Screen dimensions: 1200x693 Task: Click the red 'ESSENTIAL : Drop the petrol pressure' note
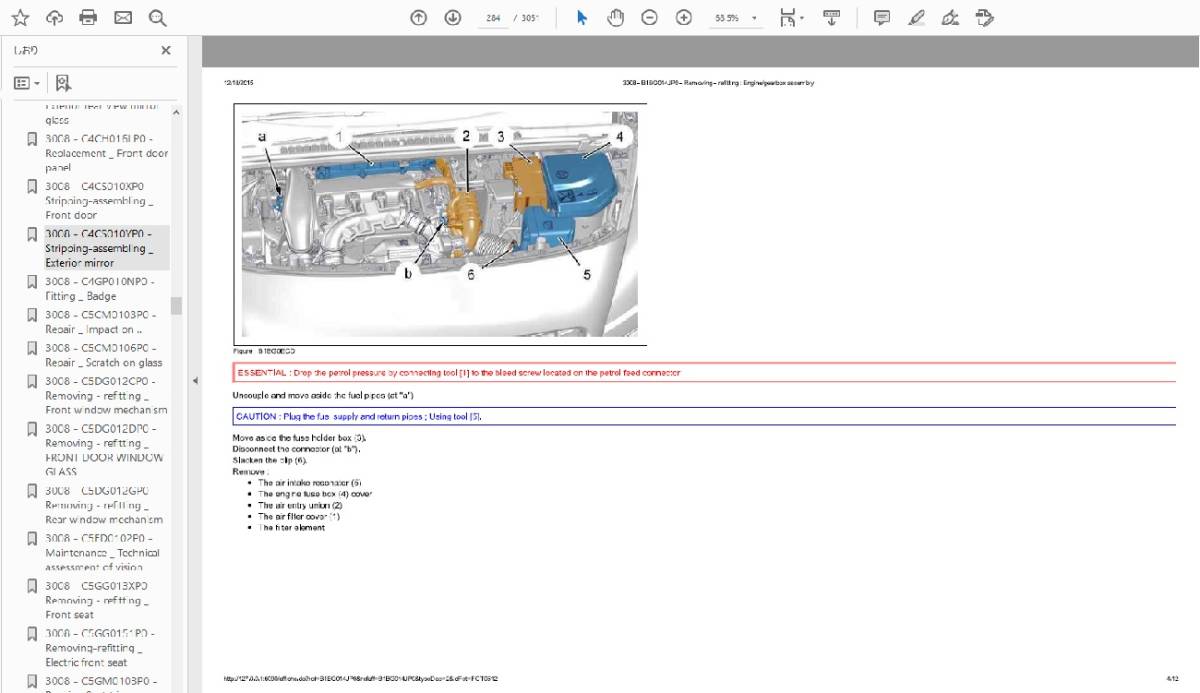coord(704,373)
